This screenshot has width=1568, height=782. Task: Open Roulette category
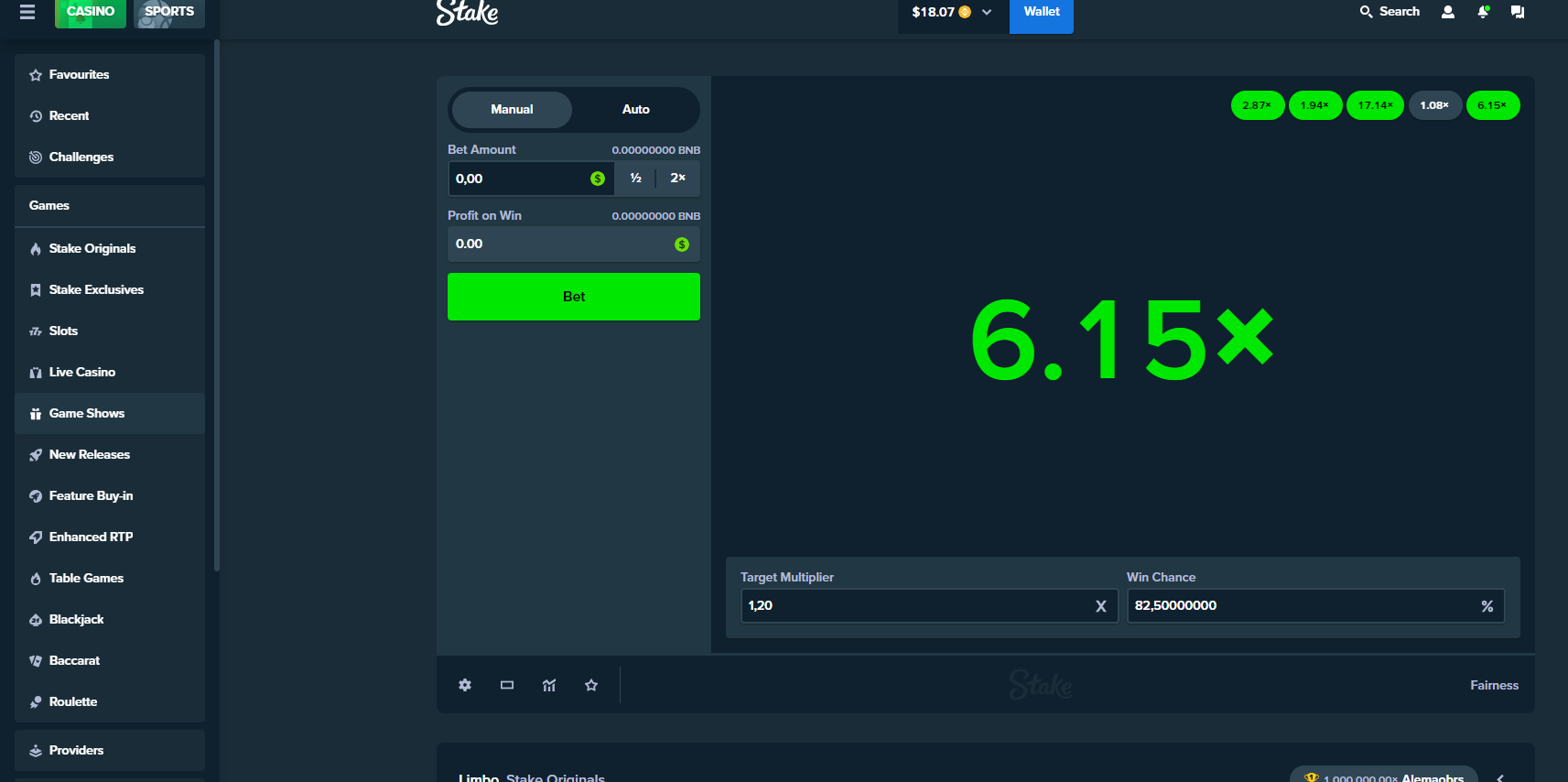click(110, 702)
